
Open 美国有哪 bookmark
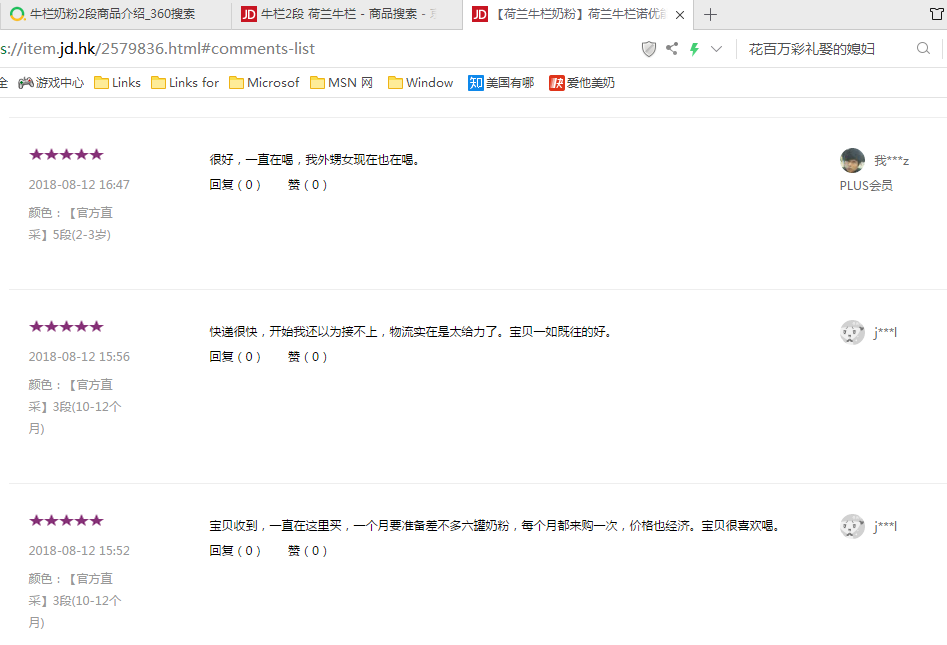pyautogui.click(x=500, y=83)
